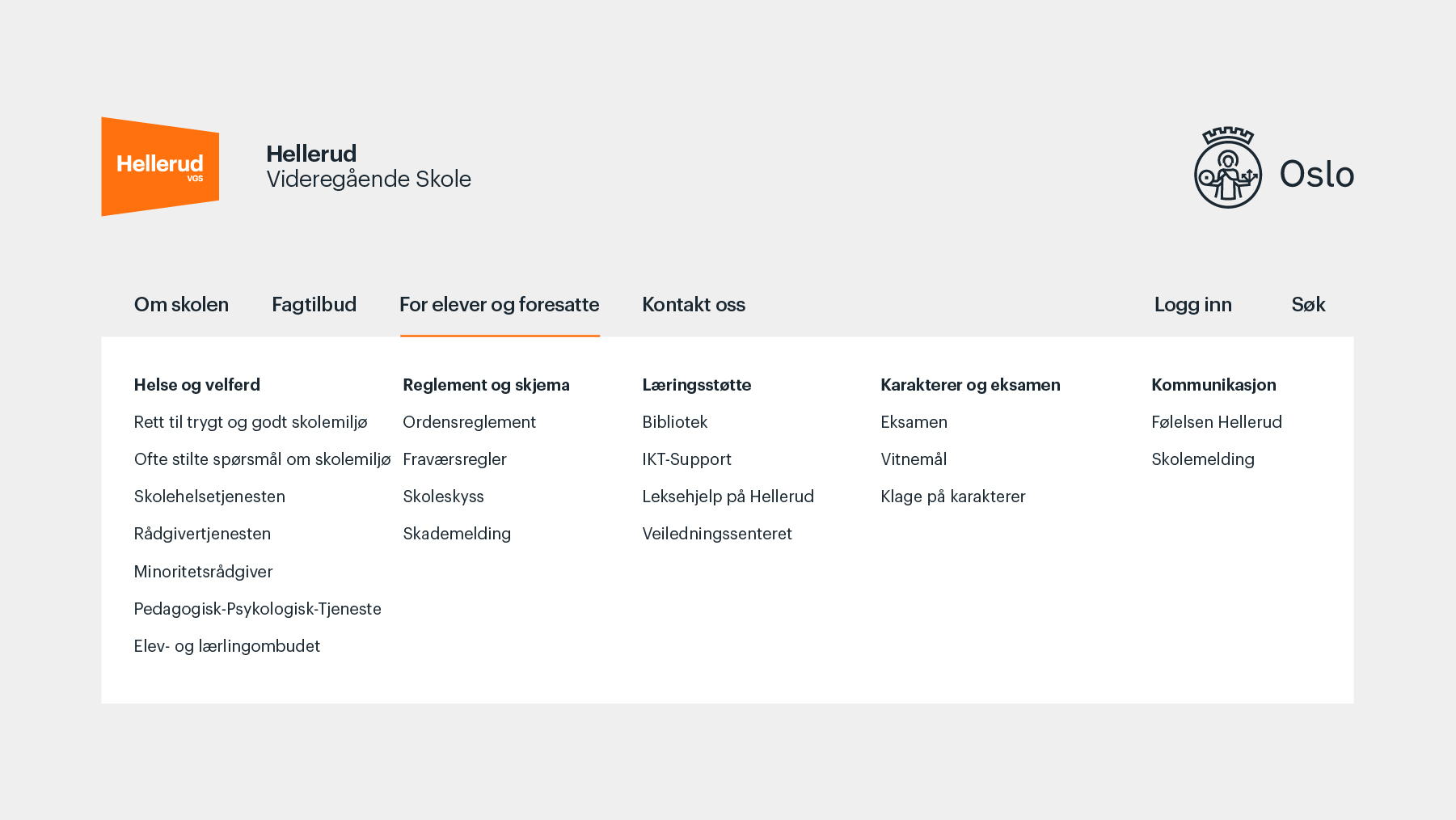The width and height of the screenshot is (1456, 820).
Task: Click the orange Hellerud VGS logo
Action: click(x=160, y=167)
